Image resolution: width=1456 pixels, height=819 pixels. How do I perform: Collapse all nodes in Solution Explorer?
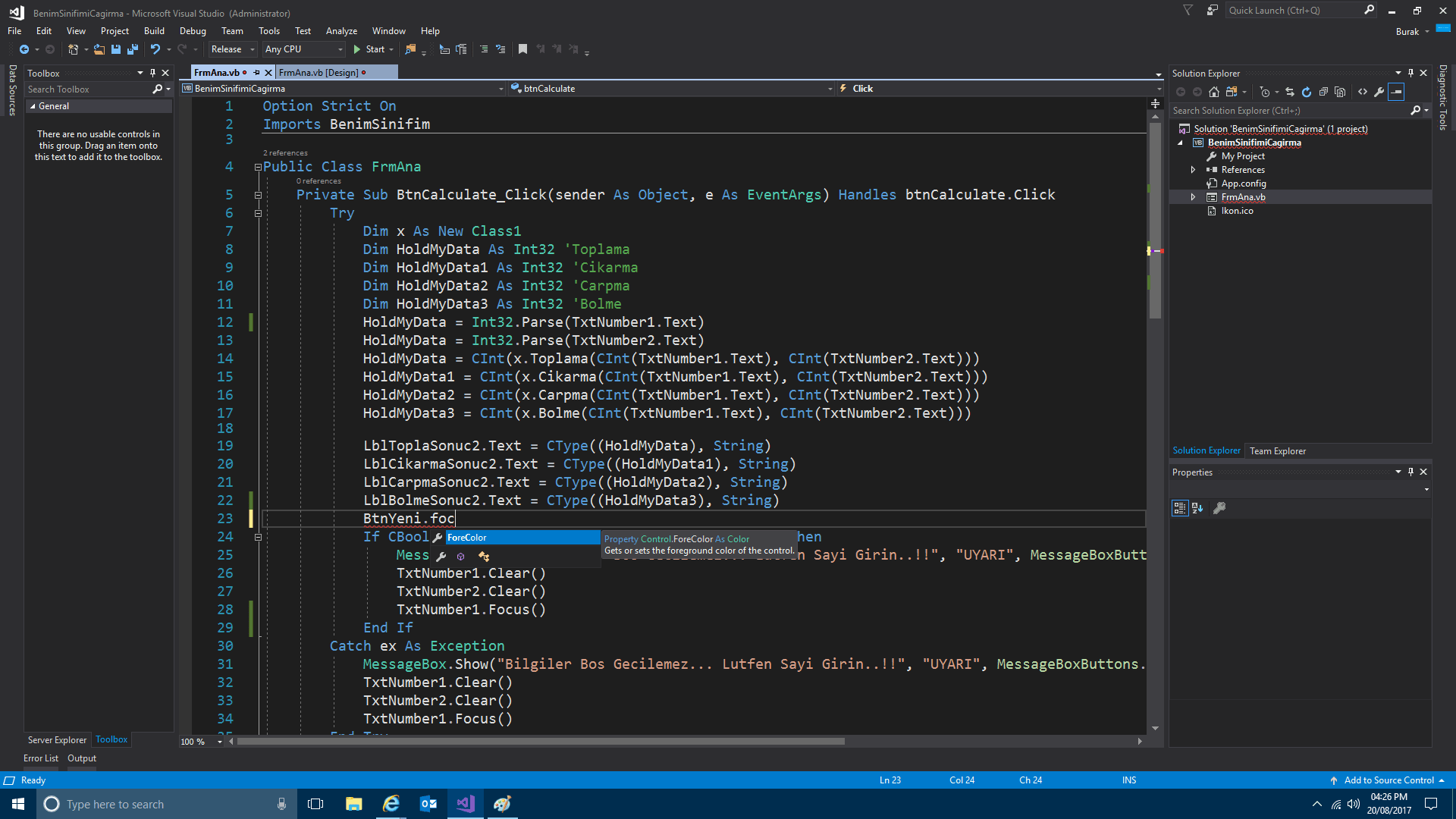tap(1324, 92)
